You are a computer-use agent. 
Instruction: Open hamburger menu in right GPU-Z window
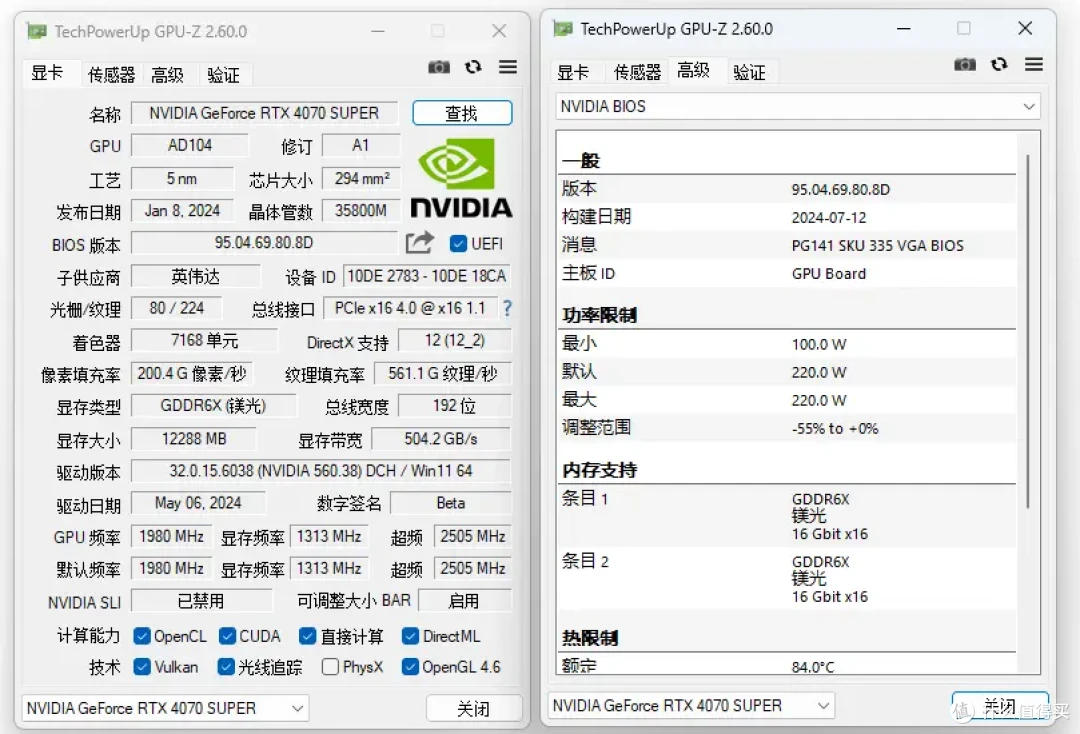[1034, 64]
